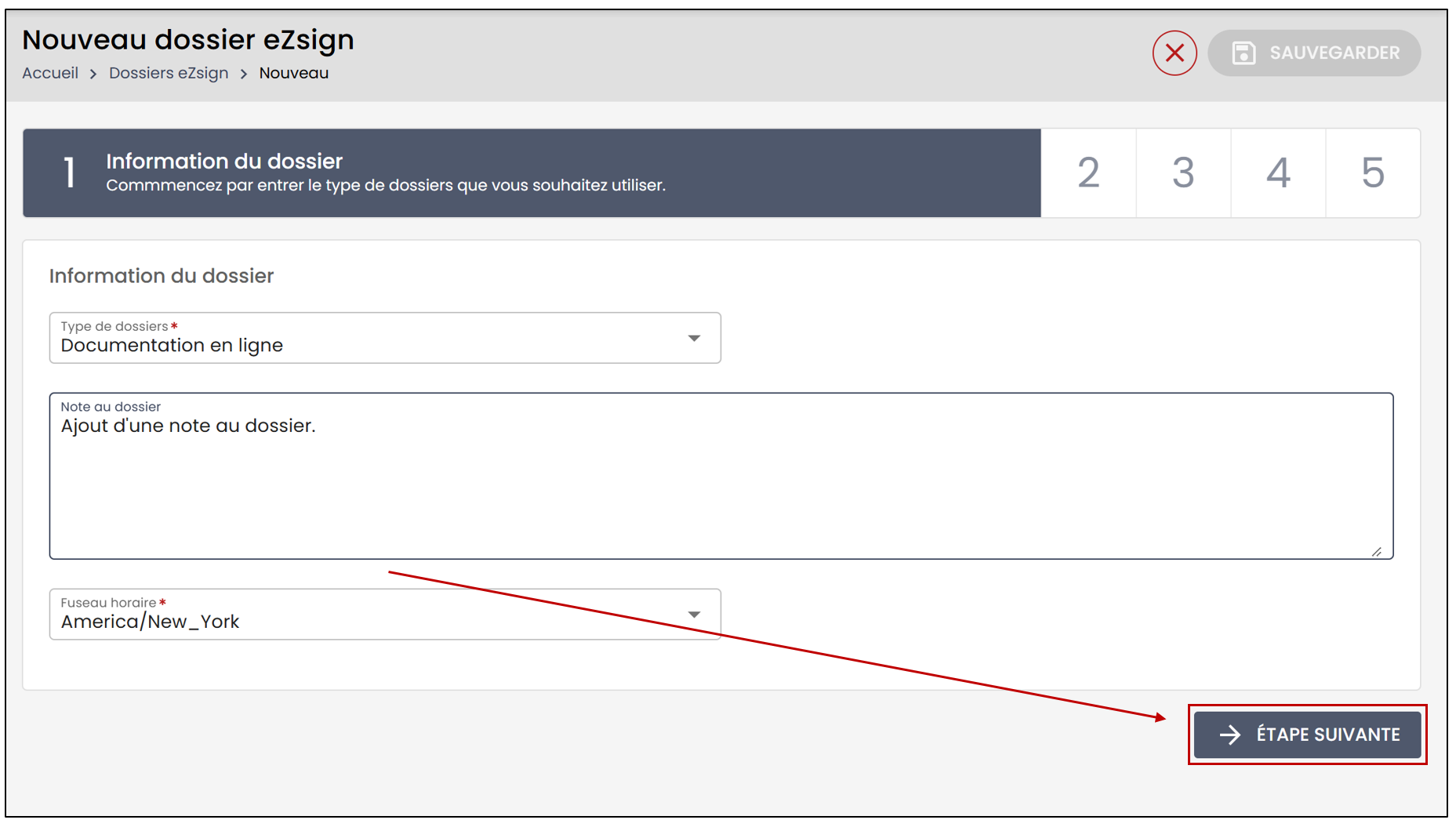The image size is (1456, 827).
Task: Click the Étape suivante button
Action: coord(1307,735)
